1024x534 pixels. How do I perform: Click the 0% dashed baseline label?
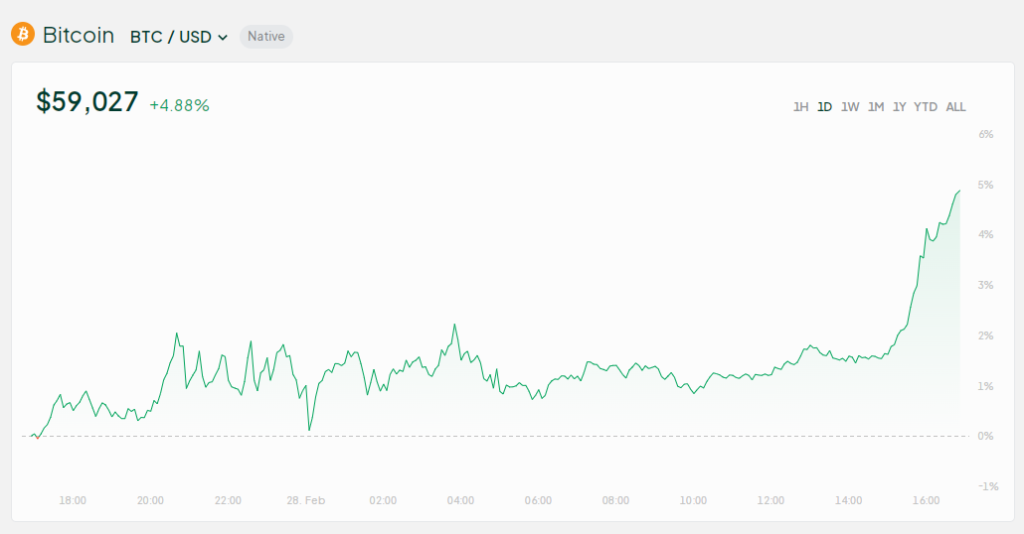pyautogui.click(x=985, y=436)
